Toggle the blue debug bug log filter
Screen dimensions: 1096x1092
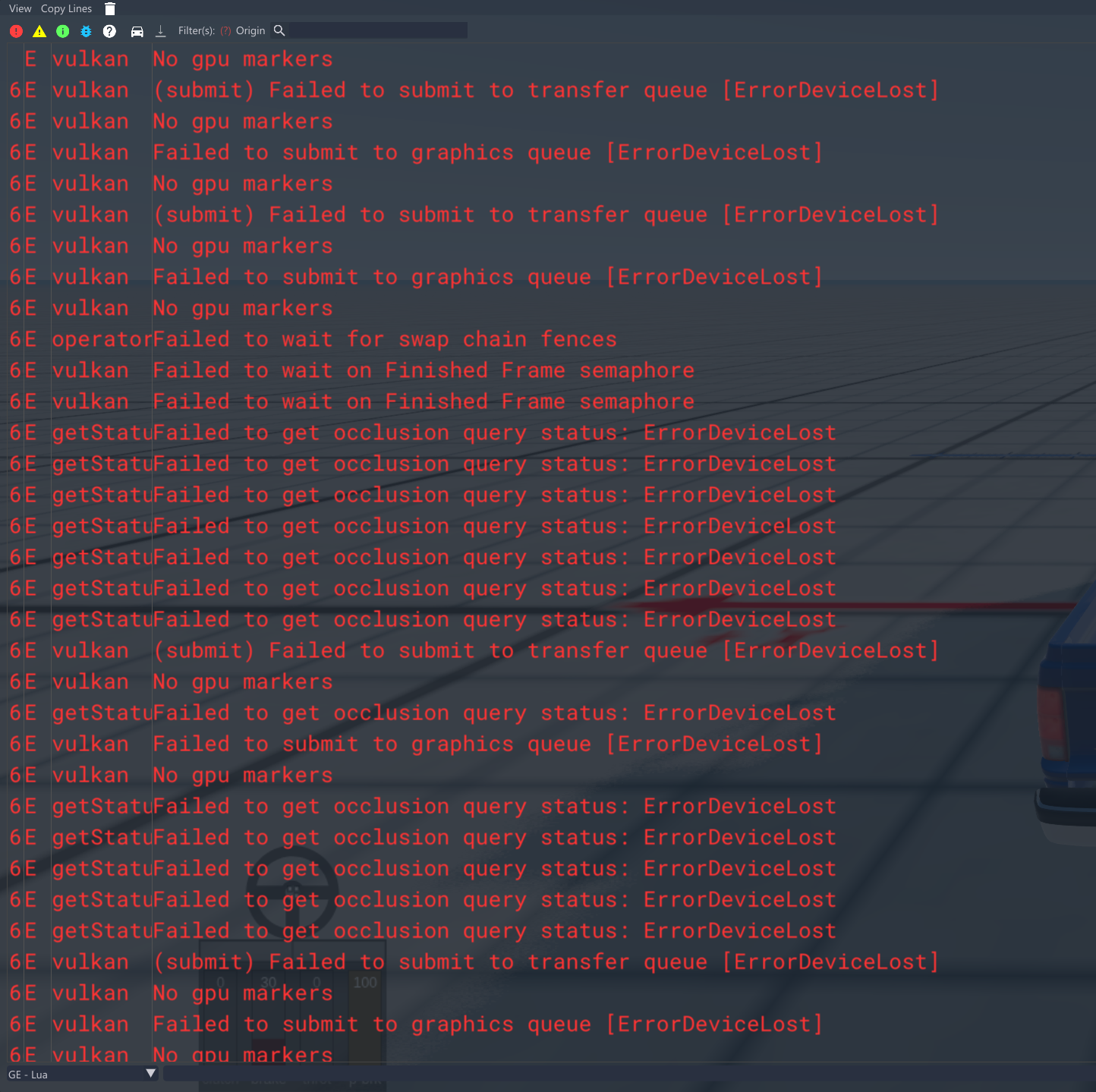coord(86,31)
